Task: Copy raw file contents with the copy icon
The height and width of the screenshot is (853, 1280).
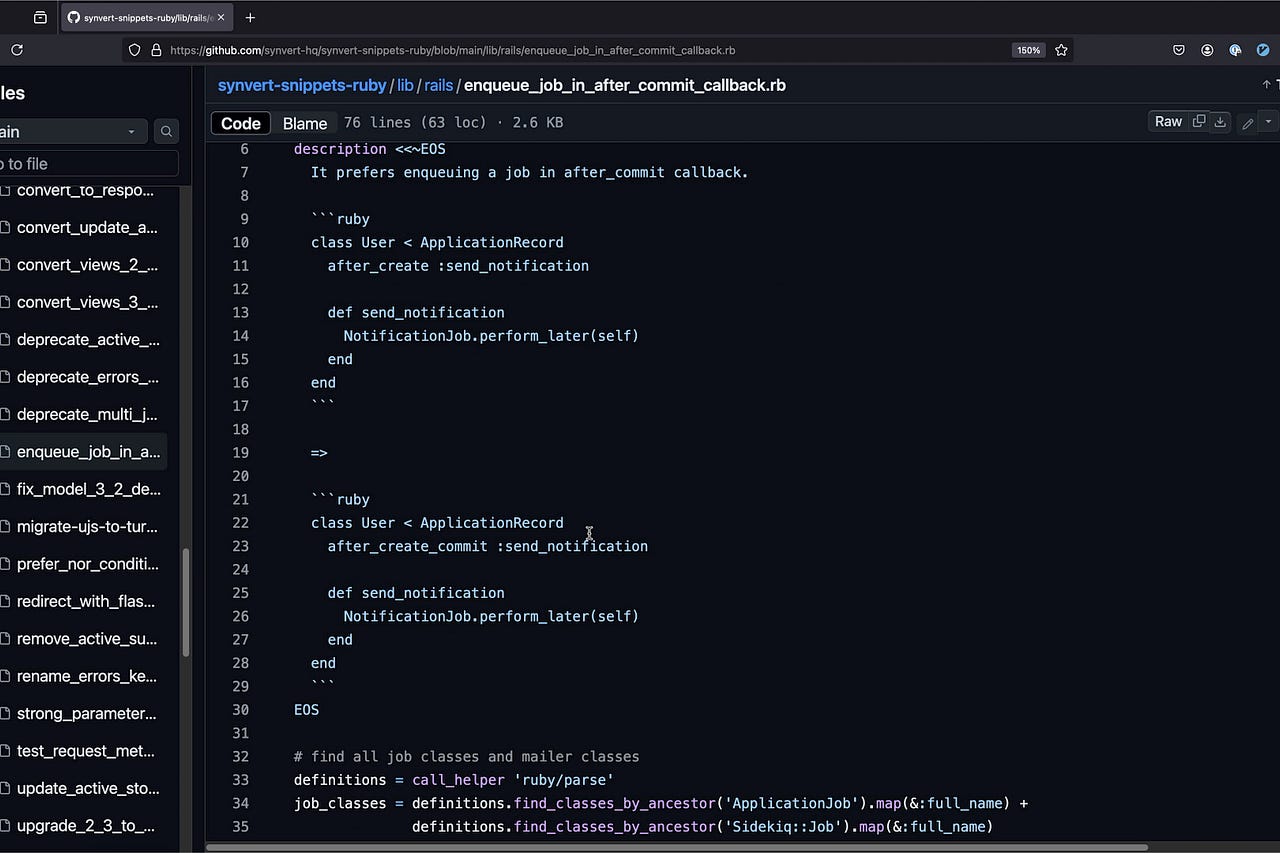Action: pyautogui.click(x=1199, y=122)
